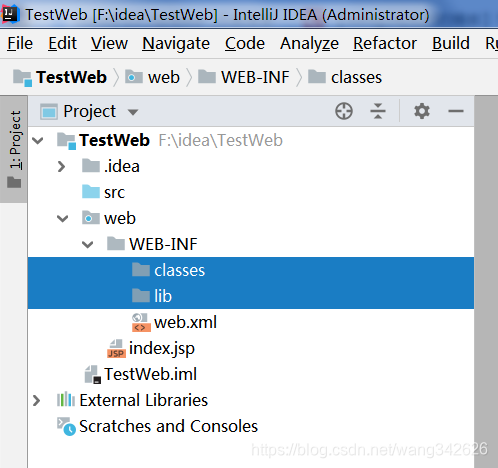498x468 pixels.
Task: Click the External Libraries bars icon
Action: pyautogui.click(x=66, y=400)
